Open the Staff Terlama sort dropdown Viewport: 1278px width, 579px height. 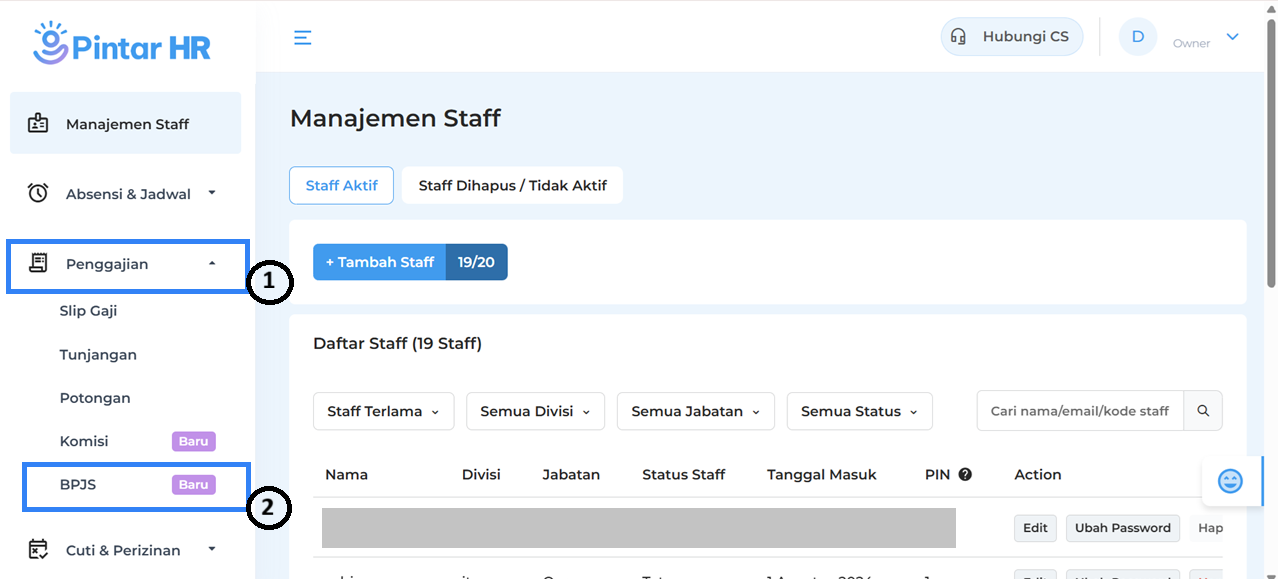click(383, 411)
